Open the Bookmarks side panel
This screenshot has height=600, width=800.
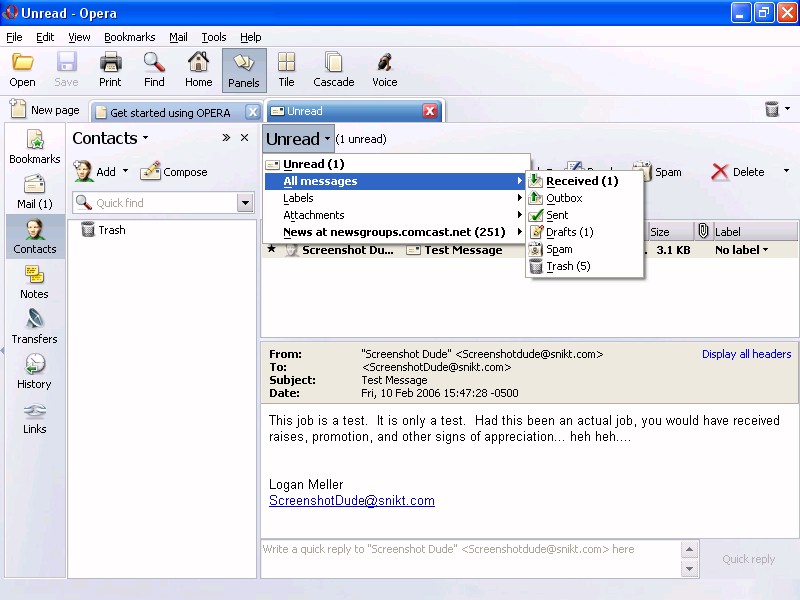coord(35,147)
